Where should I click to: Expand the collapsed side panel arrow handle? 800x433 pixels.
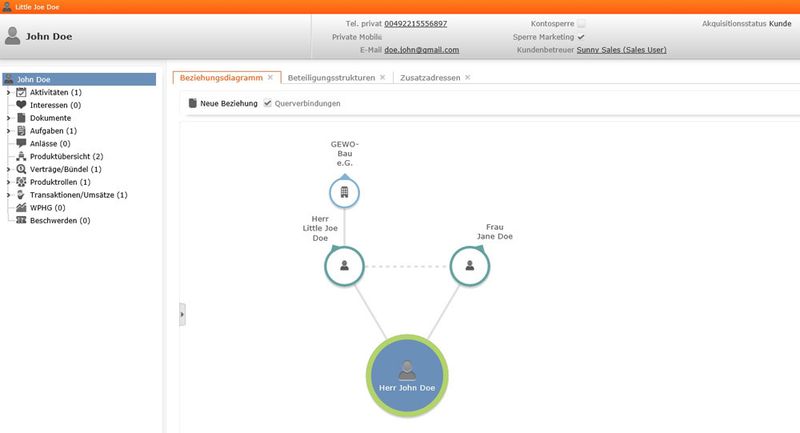(x=182, y=314)
